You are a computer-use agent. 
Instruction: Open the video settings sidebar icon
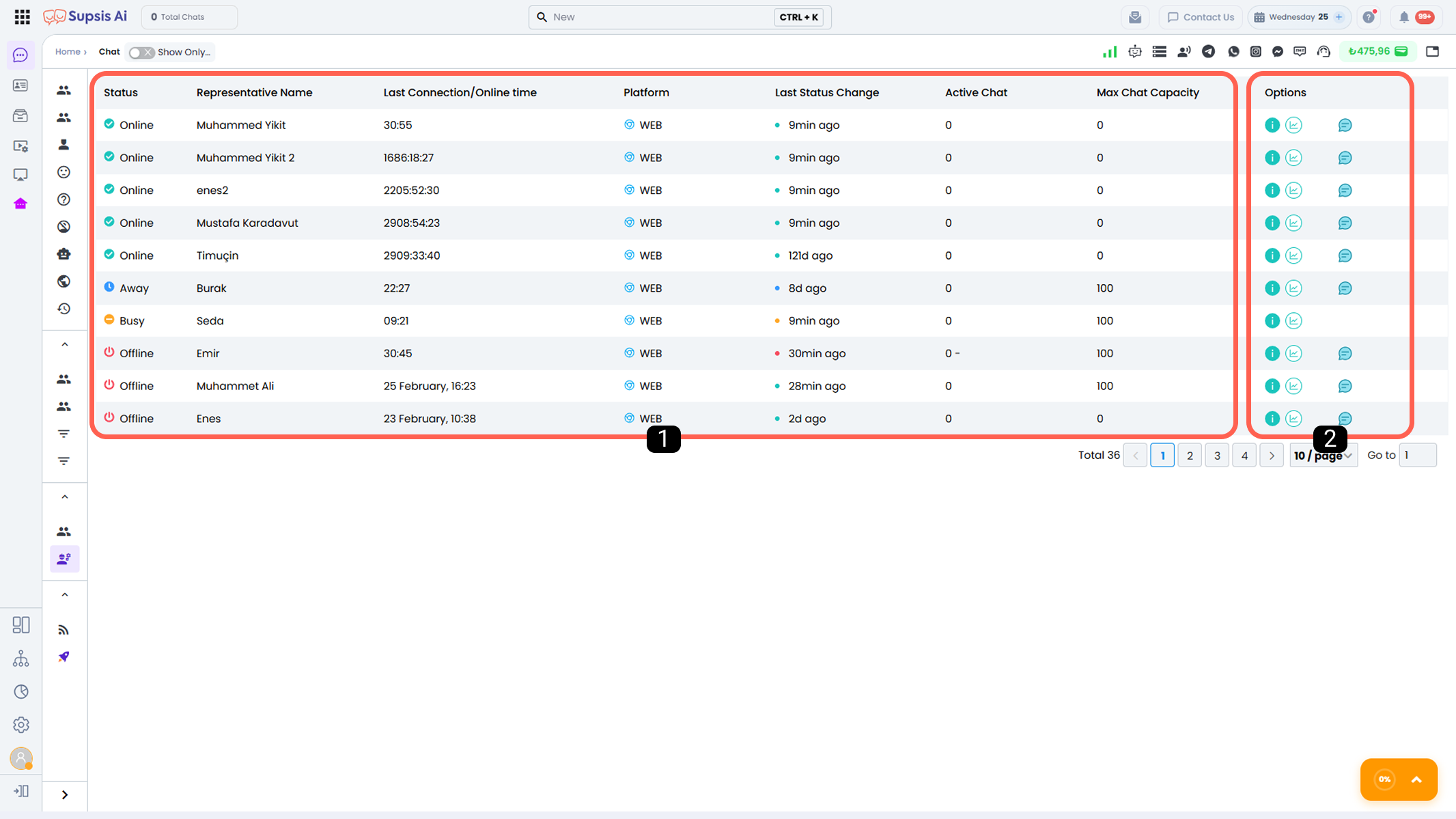click(20, 145)
